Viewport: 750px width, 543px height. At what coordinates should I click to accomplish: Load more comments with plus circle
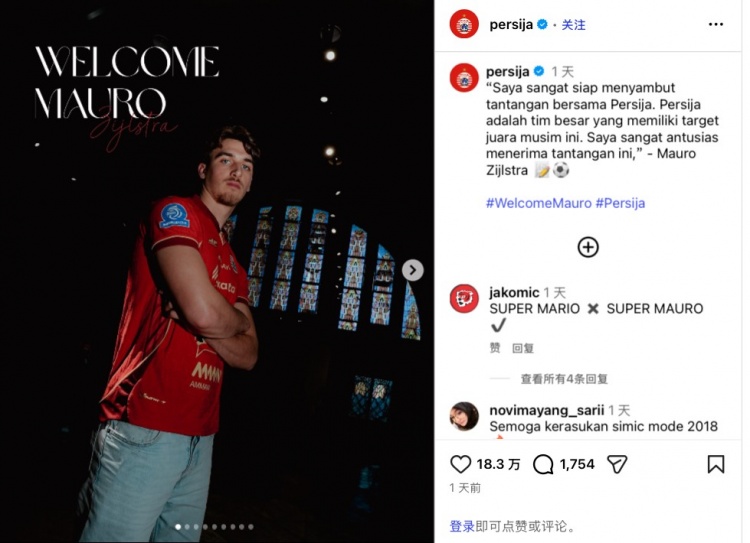(x=588, y=247)
